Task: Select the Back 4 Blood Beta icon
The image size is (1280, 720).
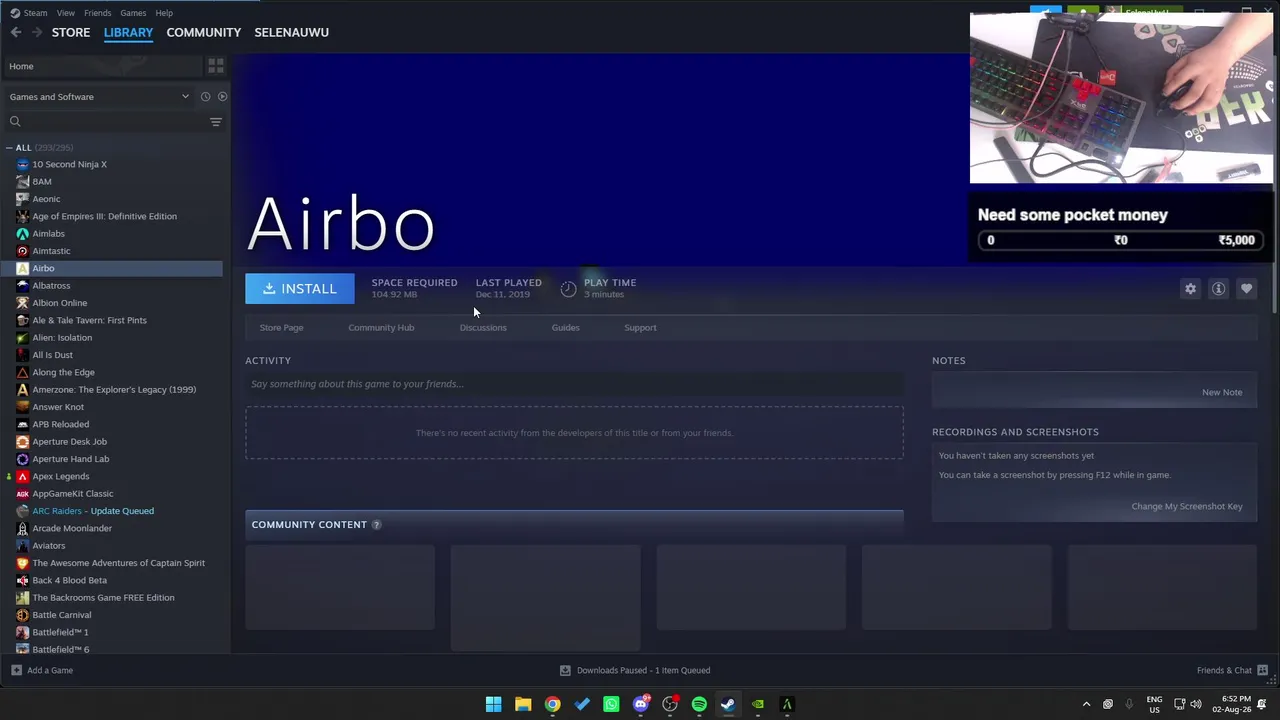Action: pyautogui.click(x=22, y=580)
